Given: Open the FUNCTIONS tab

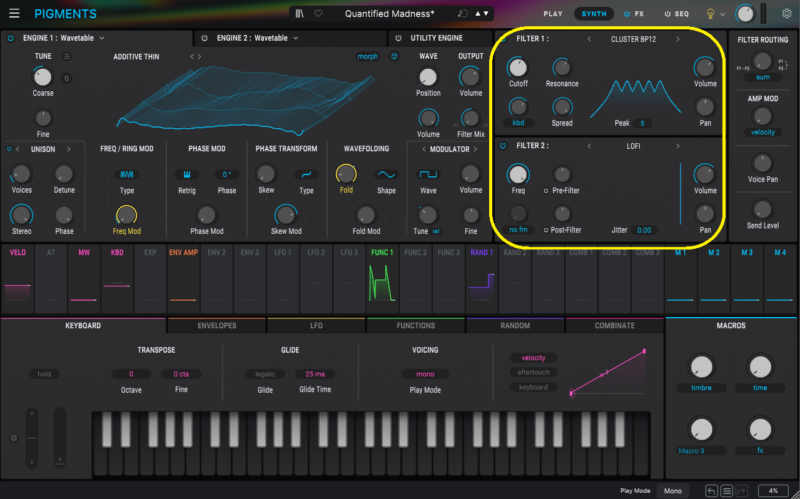Looking at the screenshot, I should point(416,326).
